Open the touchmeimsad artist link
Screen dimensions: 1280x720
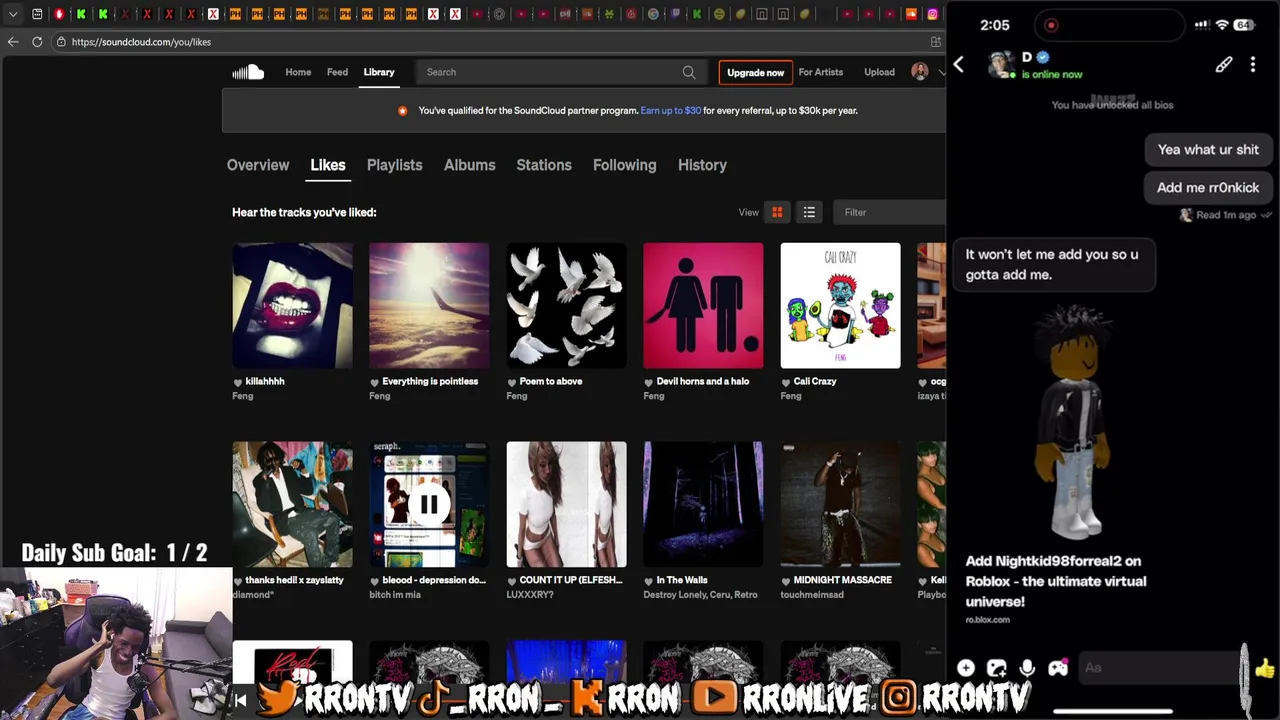pyautogui.click(x=813, y=595)
